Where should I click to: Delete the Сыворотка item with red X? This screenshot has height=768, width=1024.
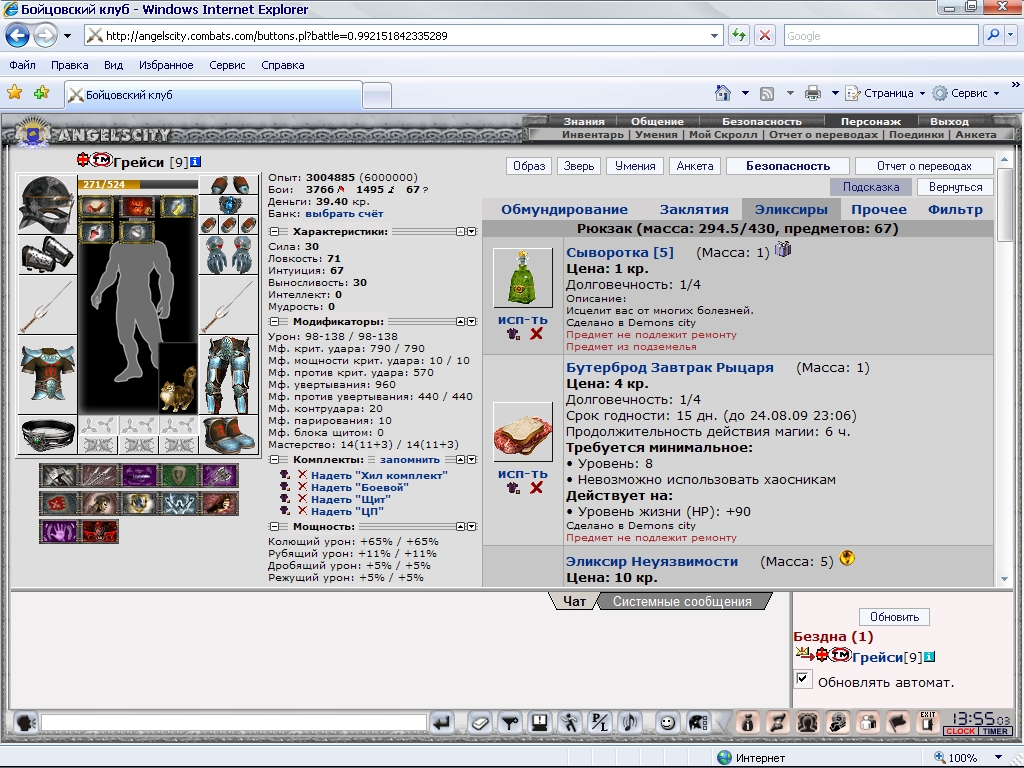[536, 334]
